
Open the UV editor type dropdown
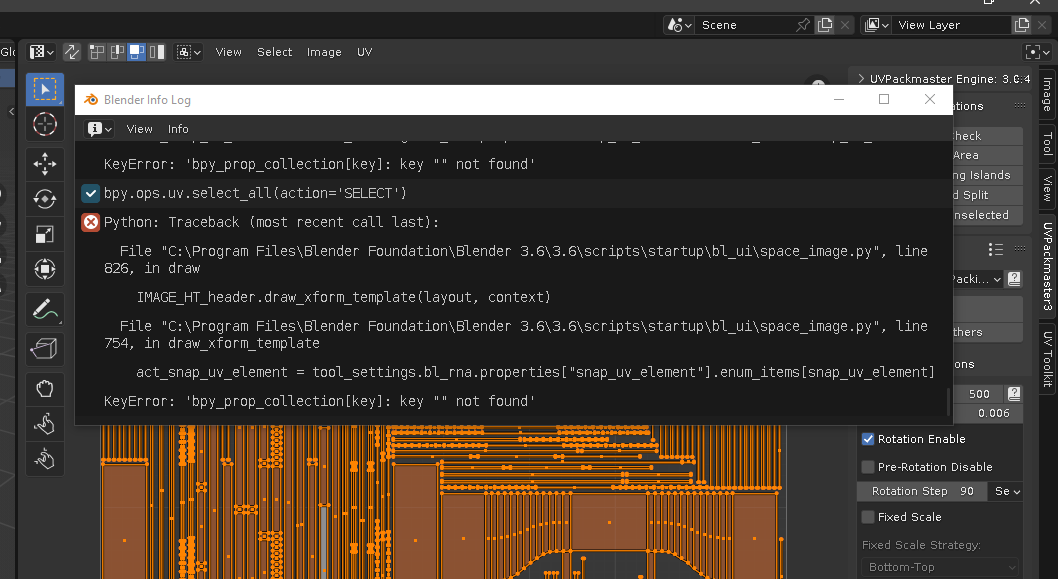[41, 52]
